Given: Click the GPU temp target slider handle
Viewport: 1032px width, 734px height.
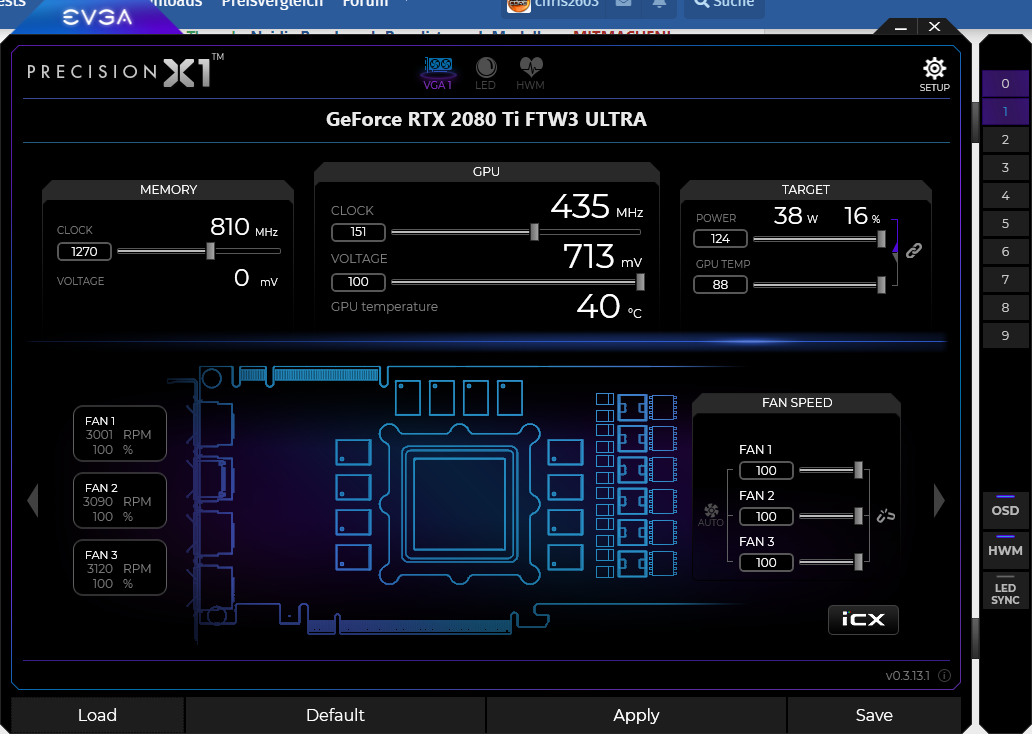Looking at the screenshot, I should coord(881,284).
